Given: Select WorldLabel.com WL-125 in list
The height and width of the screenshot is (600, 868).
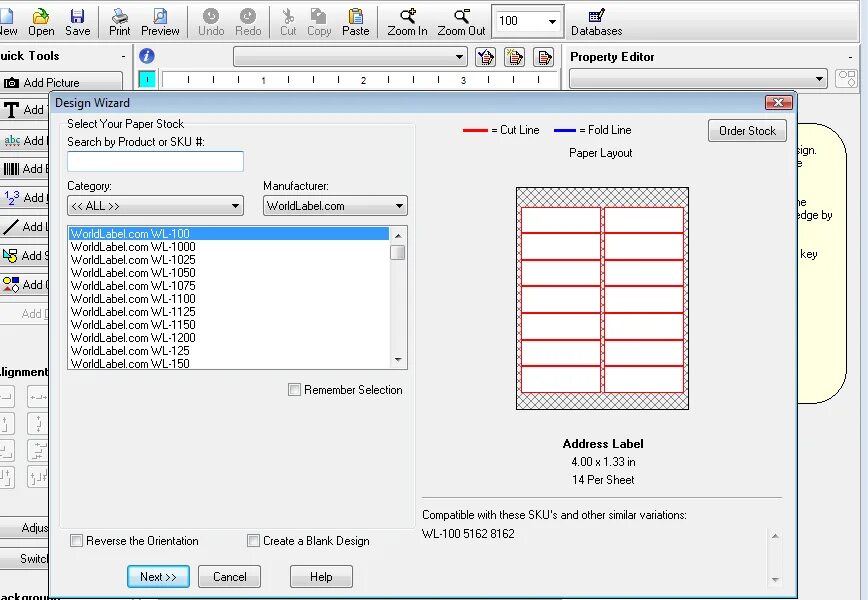Looking at the screenshot, I should point(229,351).
